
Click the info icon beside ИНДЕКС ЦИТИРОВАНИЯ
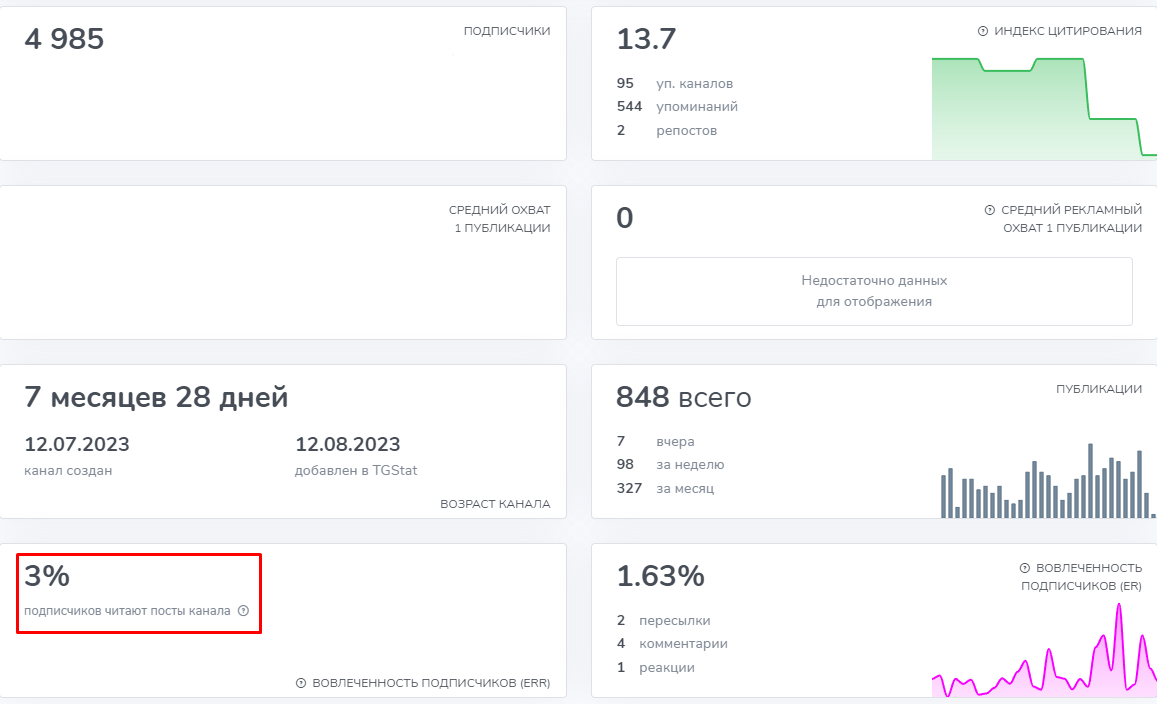(983, 31)
